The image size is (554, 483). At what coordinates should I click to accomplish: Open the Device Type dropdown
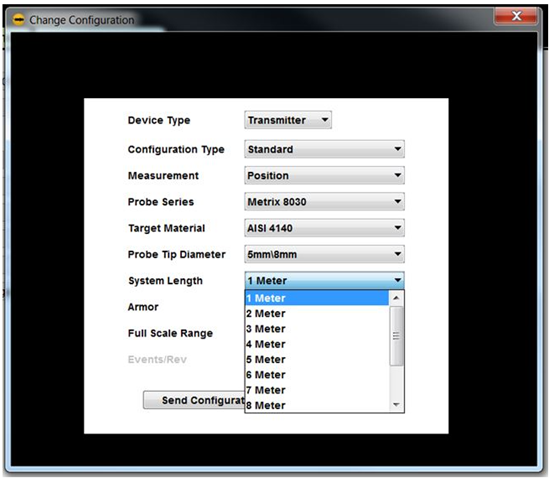pyautogui.click(x=288, y=120)
